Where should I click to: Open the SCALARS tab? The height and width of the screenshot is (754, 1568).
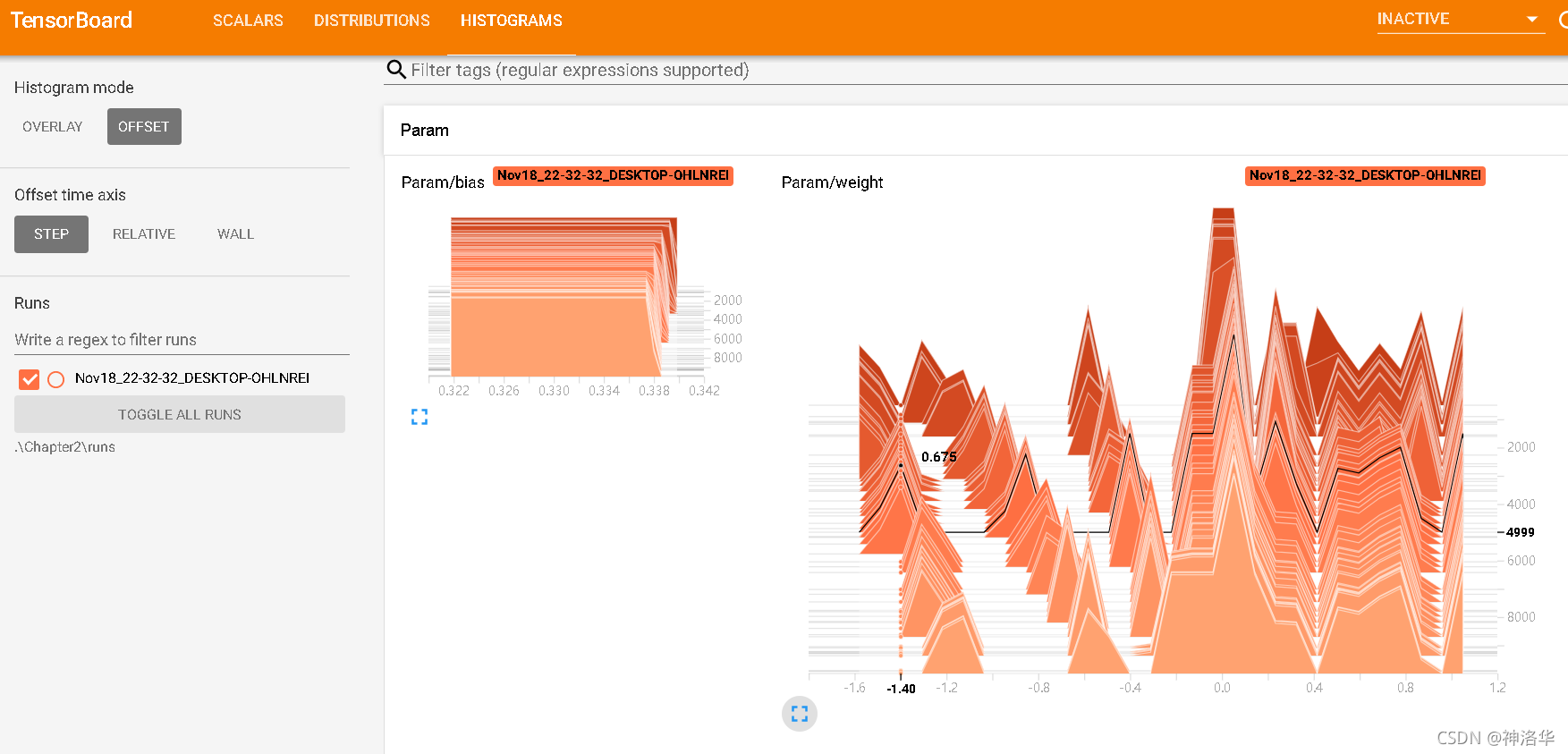tap(248, 21)
